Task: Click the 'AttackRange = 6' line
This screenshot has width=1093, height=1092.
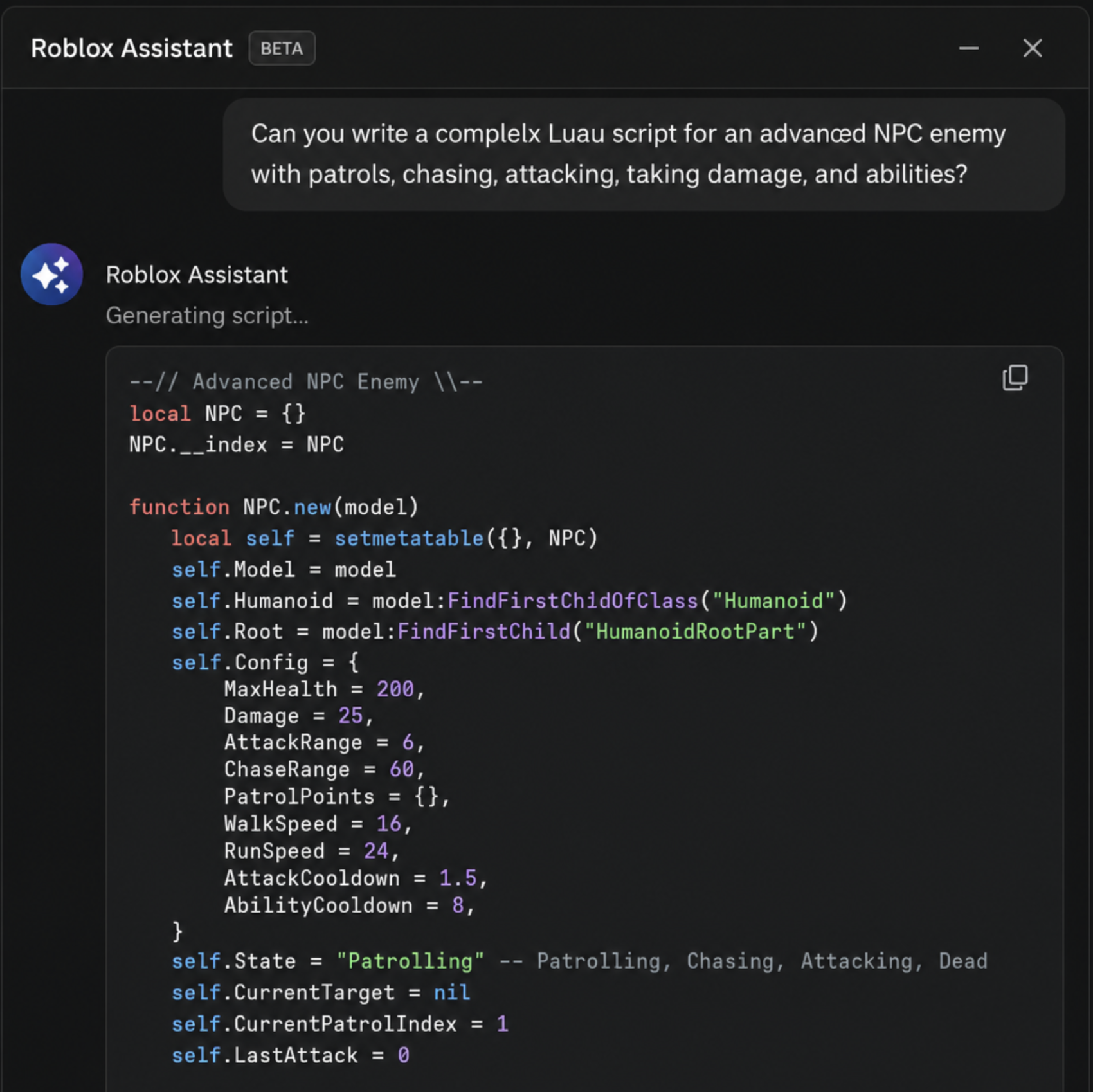Action: pyautogui.click(x=324, y=743)
